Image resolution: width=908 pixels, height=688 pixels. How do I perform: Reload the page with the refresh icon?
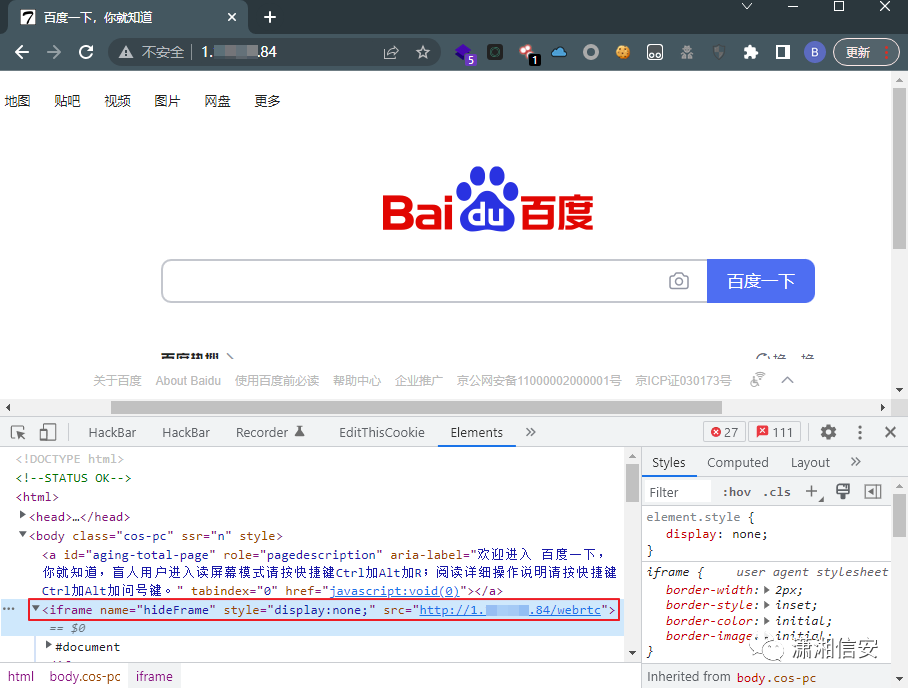pos(86,52)
